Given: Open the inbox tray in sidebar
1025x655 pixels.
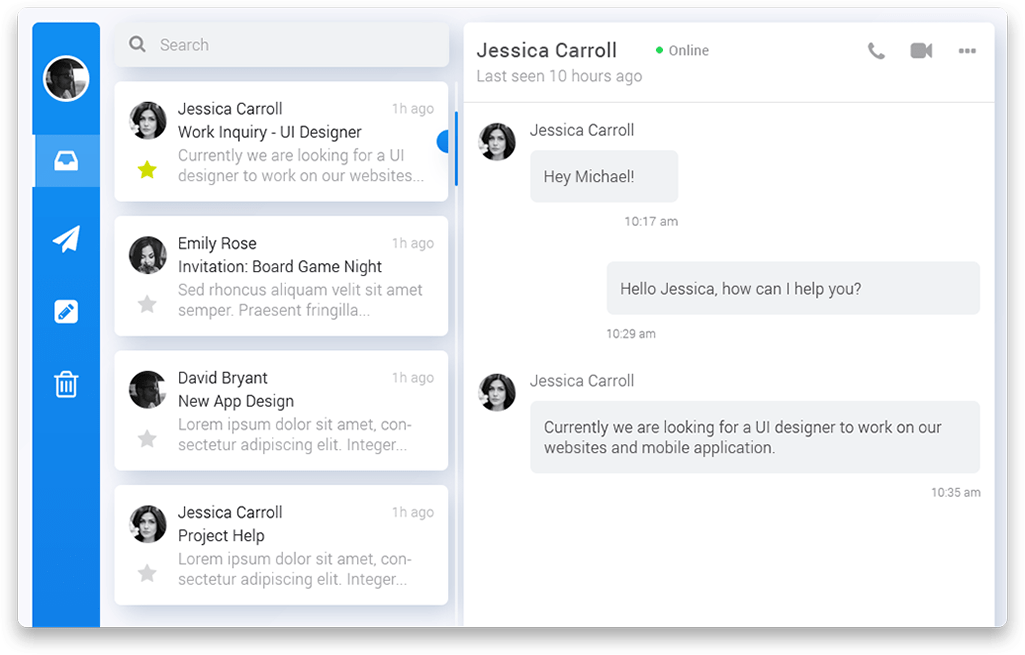Looking at the screenshot, I should point(66,161).
